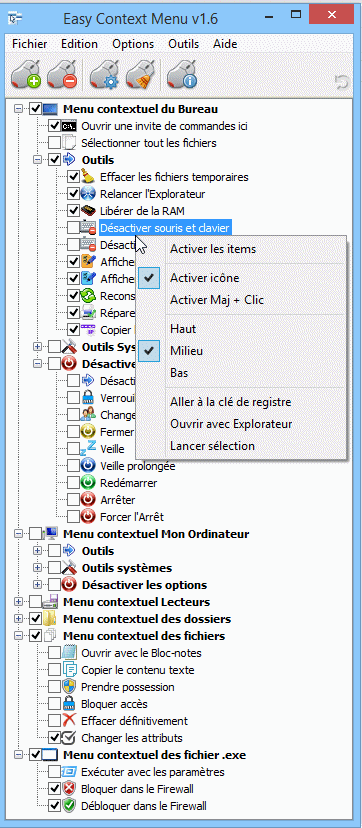Click red shield icon of Bloquer dans le Firewall

pyautogui.click(x=70, y=789)
